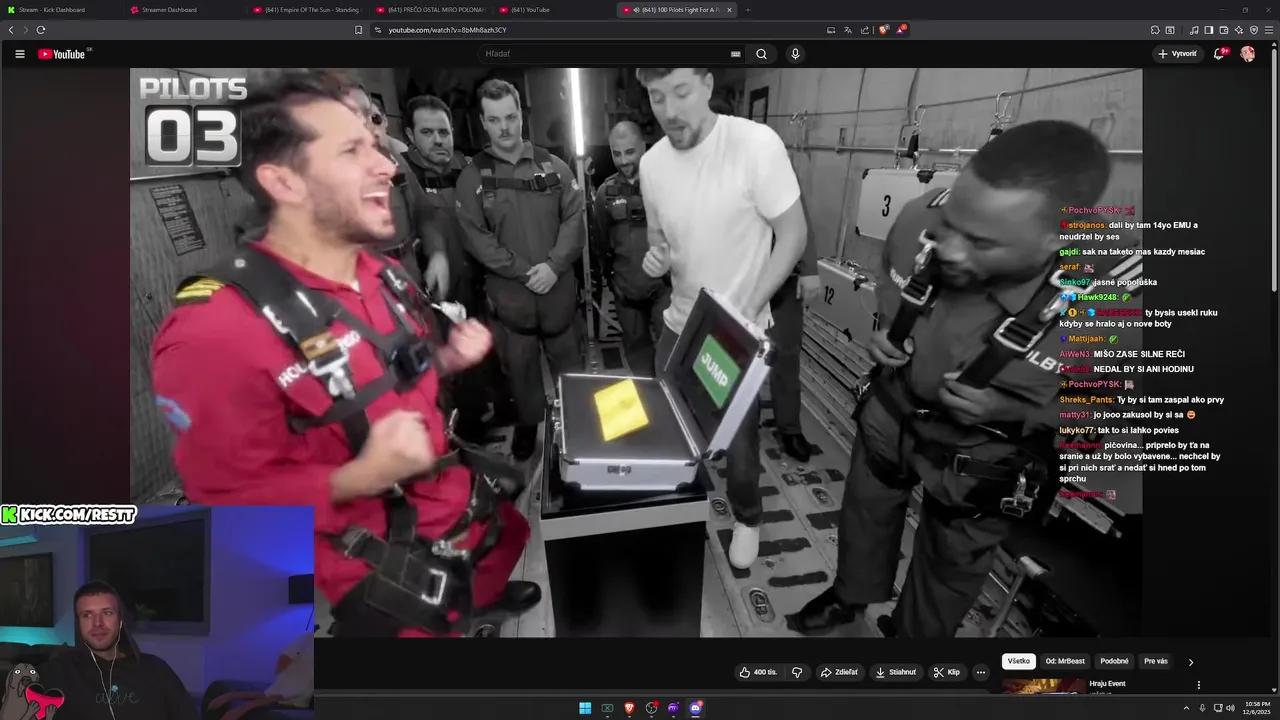Click the share page icon in address bar
Viewport: 1280px width, 720px height.
pyautogui.click(x=865, y=30)
